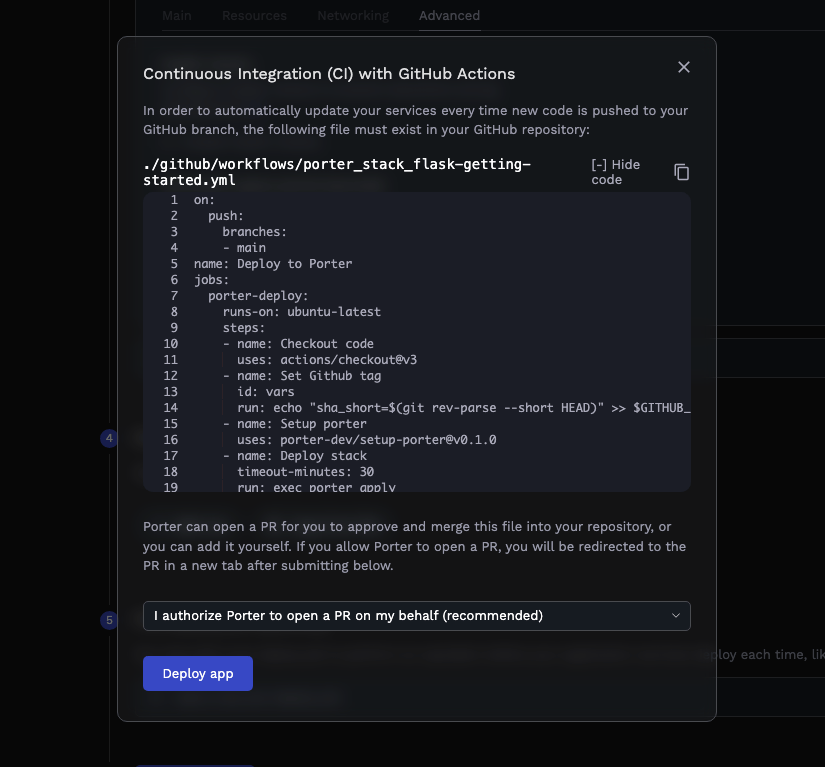Screen dimensions: 825x767
Task: Switch to the Advanced tab
Action: (449, 16)
